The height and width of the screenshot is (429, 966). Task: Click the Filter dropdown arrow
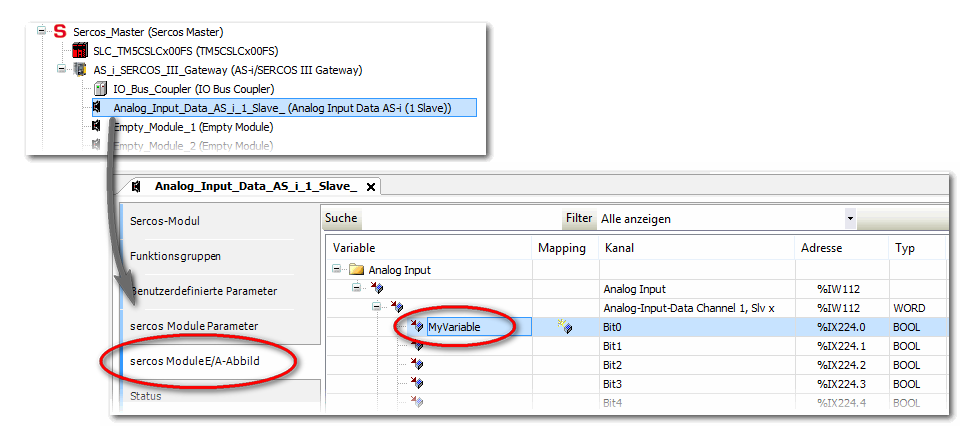point(850,218)
